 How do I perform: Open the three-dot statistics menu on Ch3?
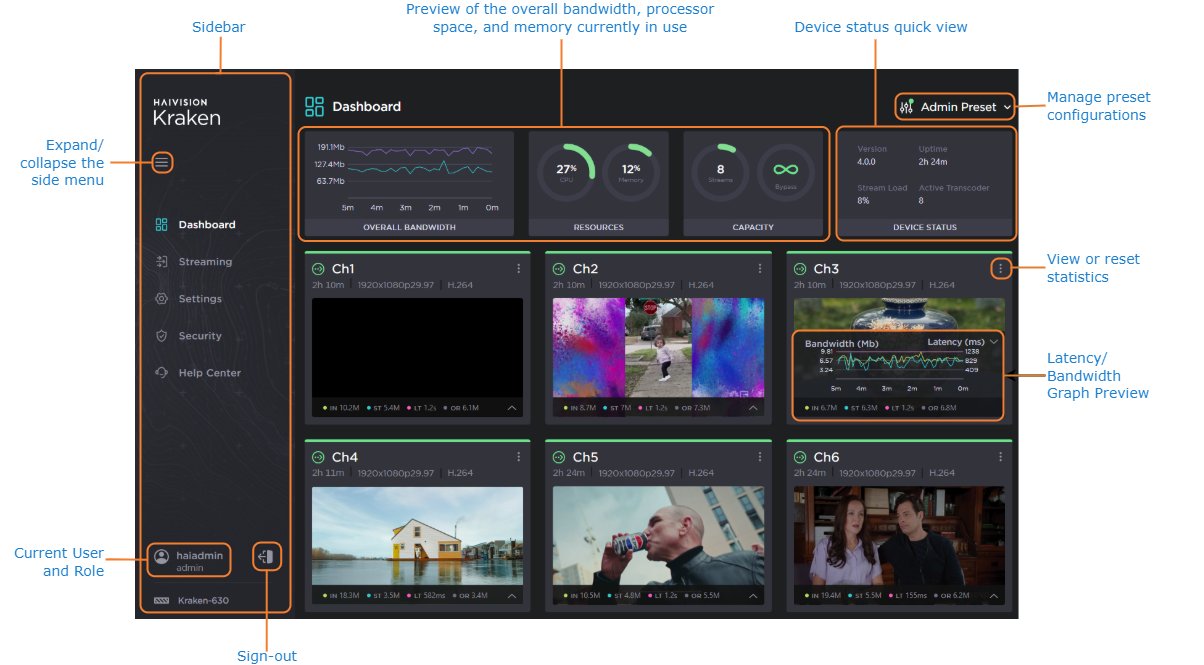pos(1000,268)
